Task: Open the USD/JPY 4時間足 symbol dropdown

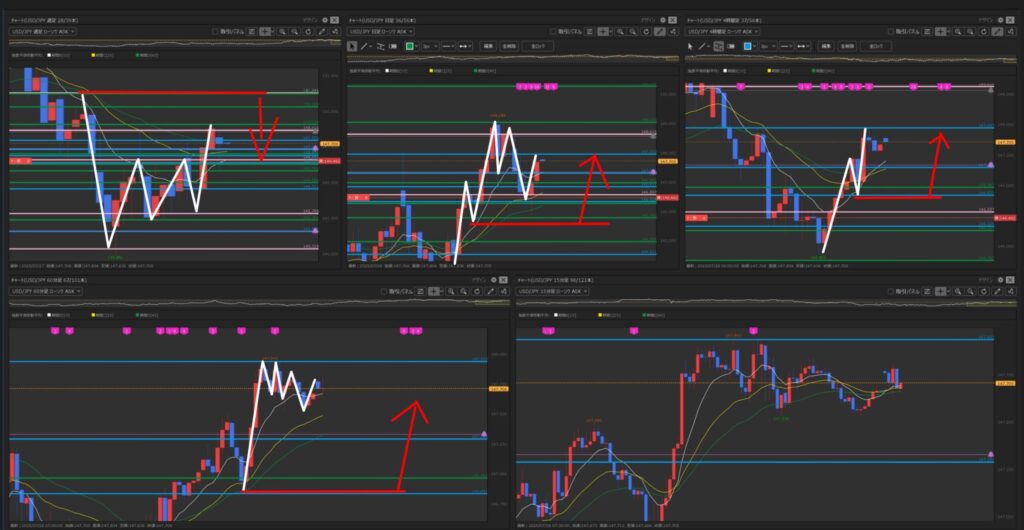Action: click(x=723, y=31)
